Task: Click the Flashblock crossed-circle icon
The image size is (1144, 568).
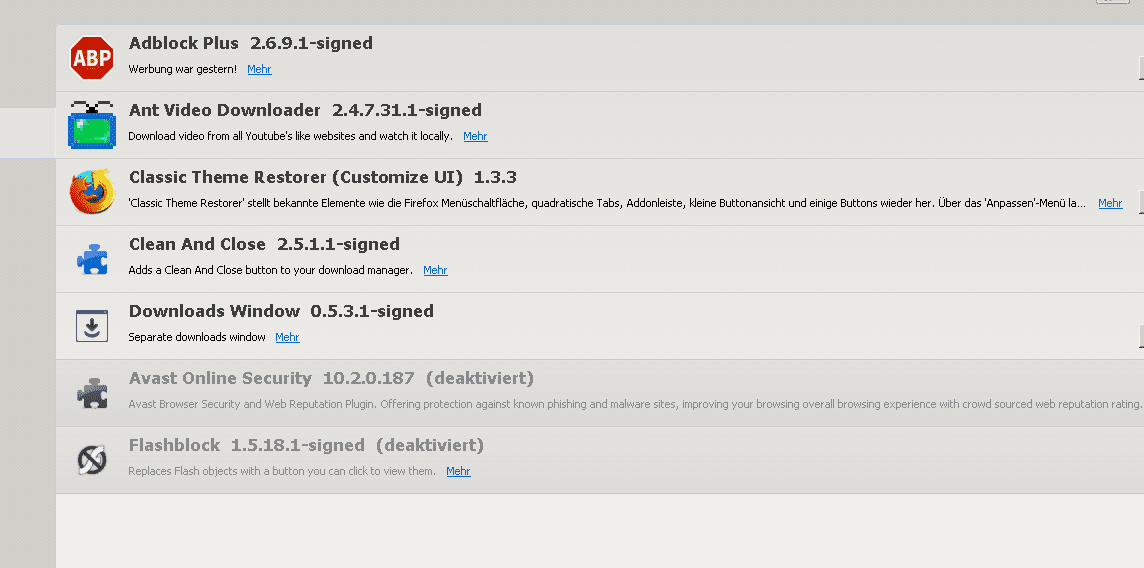Action: pos(92,460)
